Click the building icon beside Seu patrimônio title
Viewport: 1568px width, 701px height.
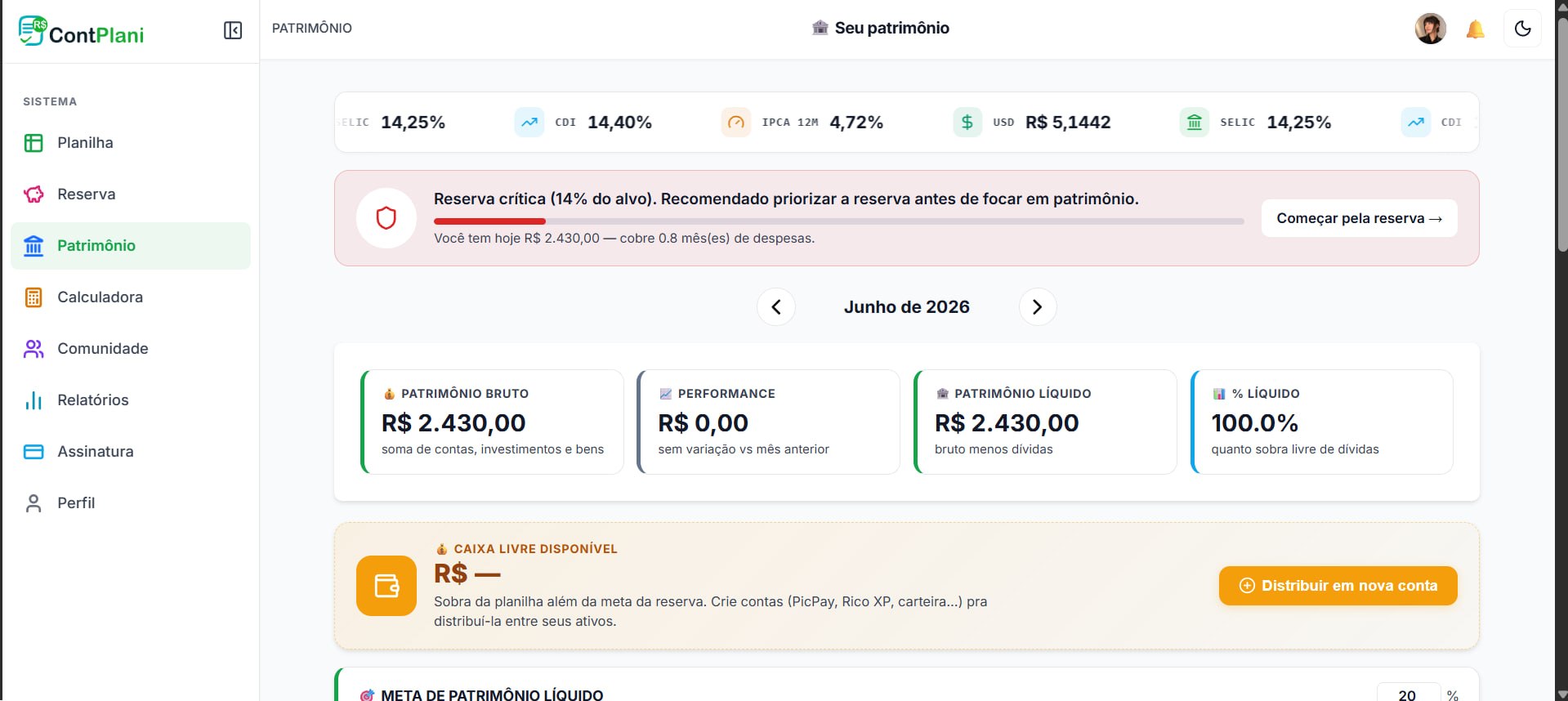820,28
